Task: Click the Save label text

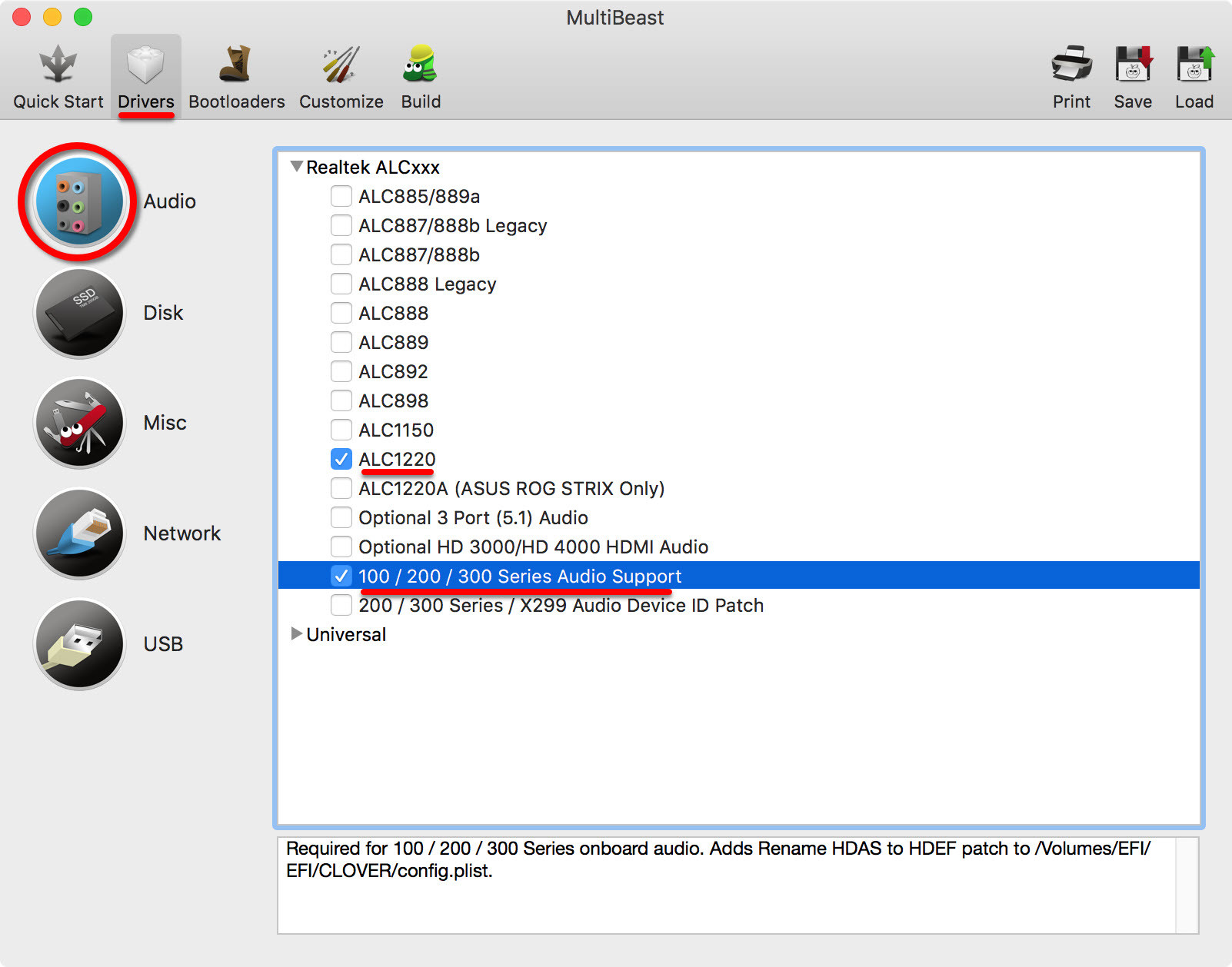Action: coord(1133,101)
